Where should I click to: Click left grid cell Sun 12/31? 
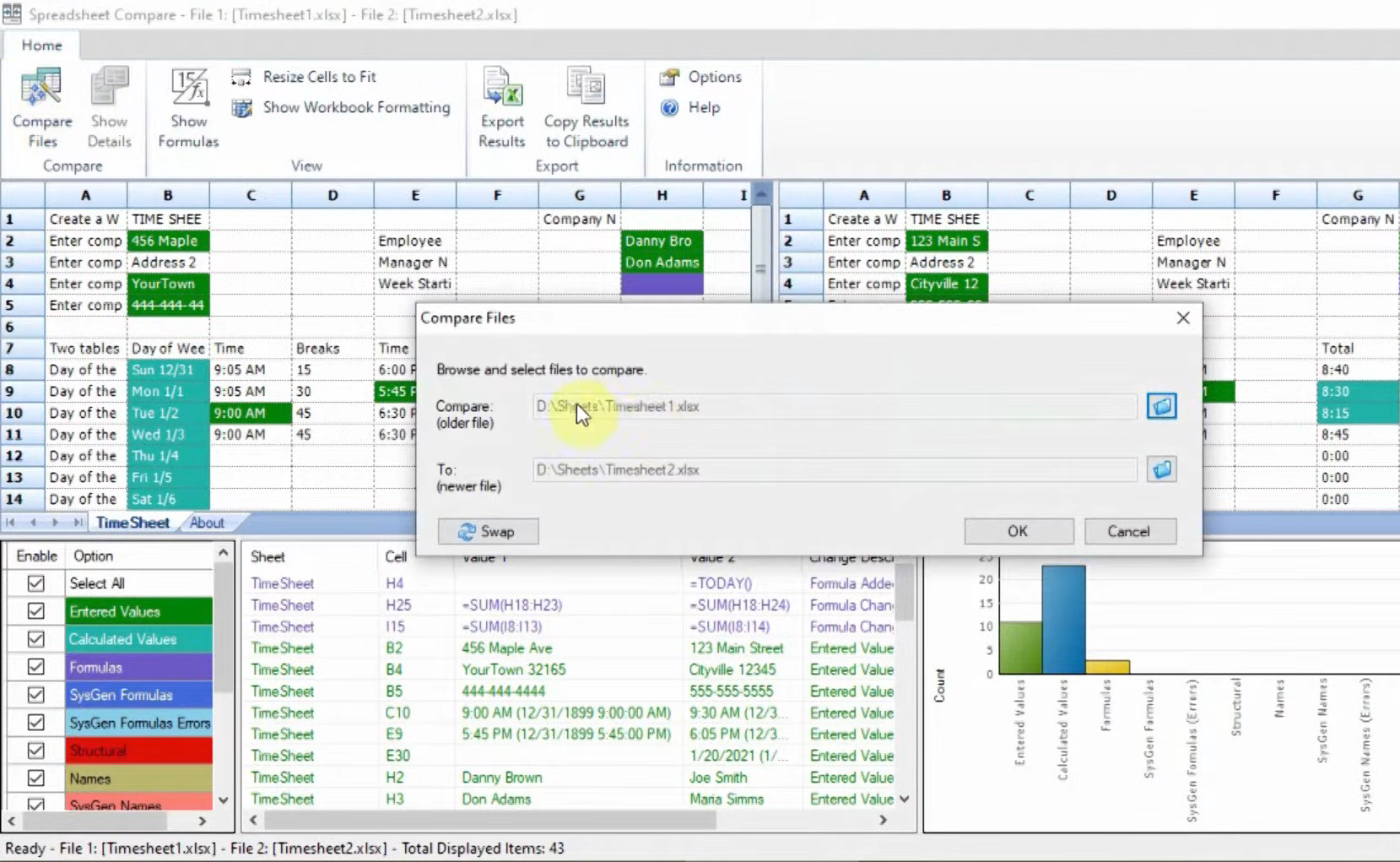coord(168,370)
